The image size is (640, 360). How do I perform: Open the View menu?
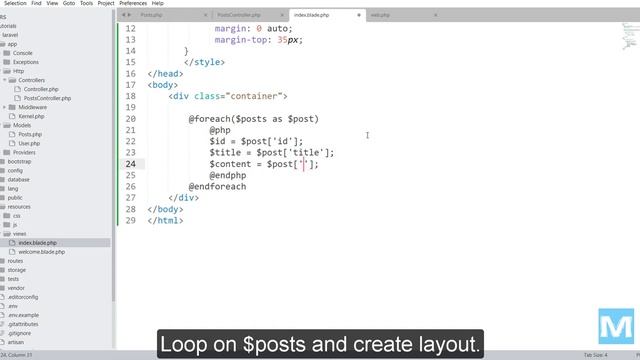[52, 3]
